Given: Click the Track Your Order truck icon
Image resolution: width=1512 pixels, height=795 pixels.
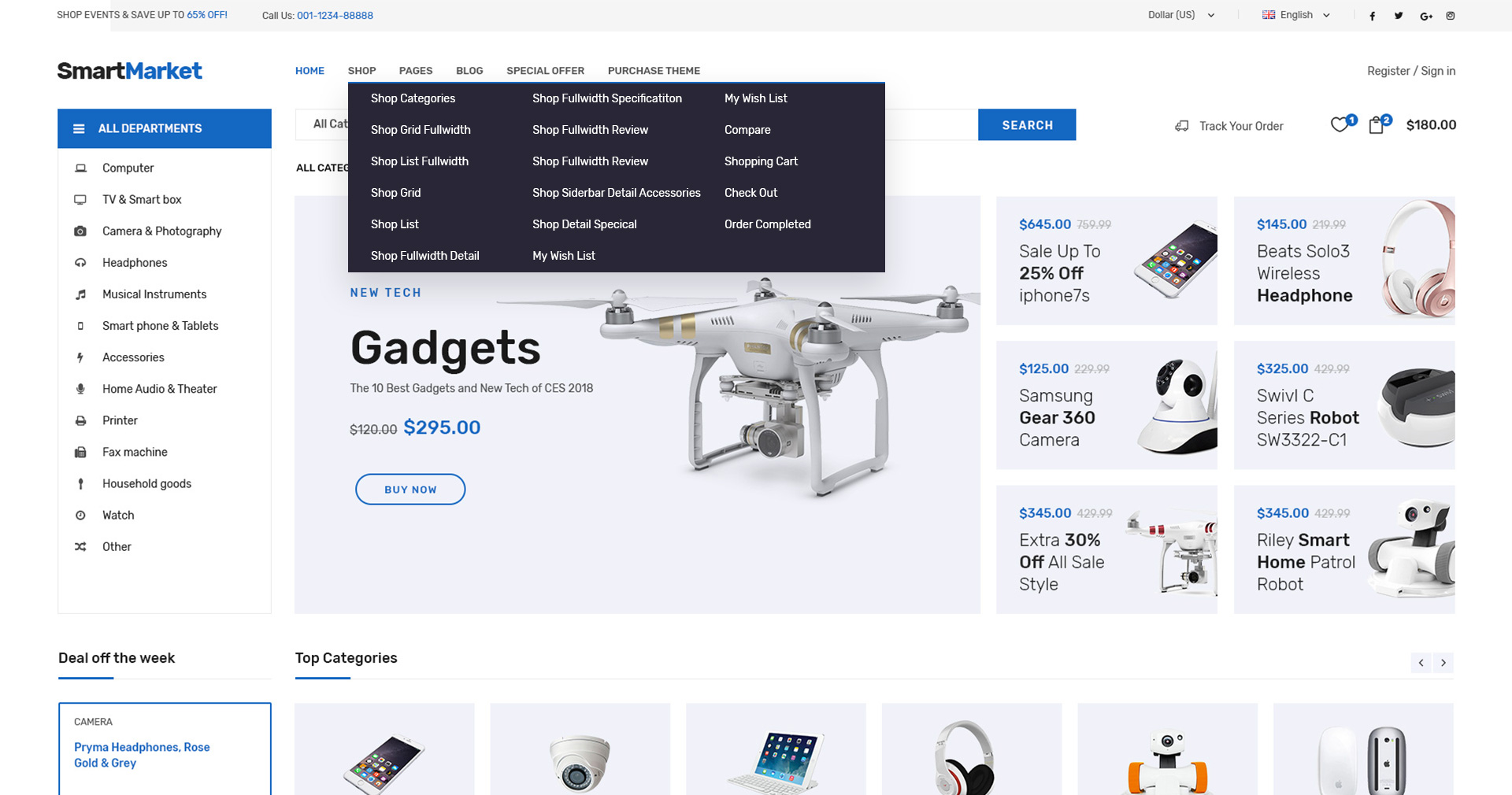Looking at the screenshot, I should tap(1181, 126).
